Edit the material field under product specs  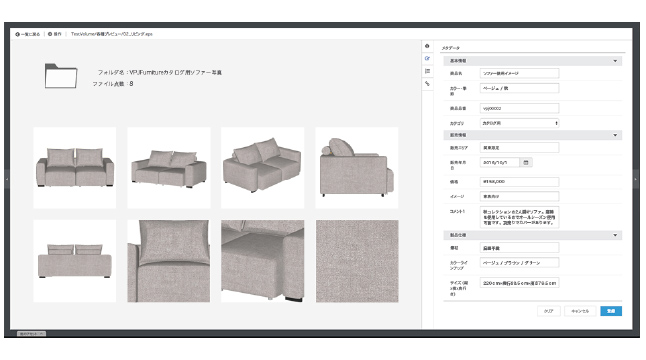(519, 248)
